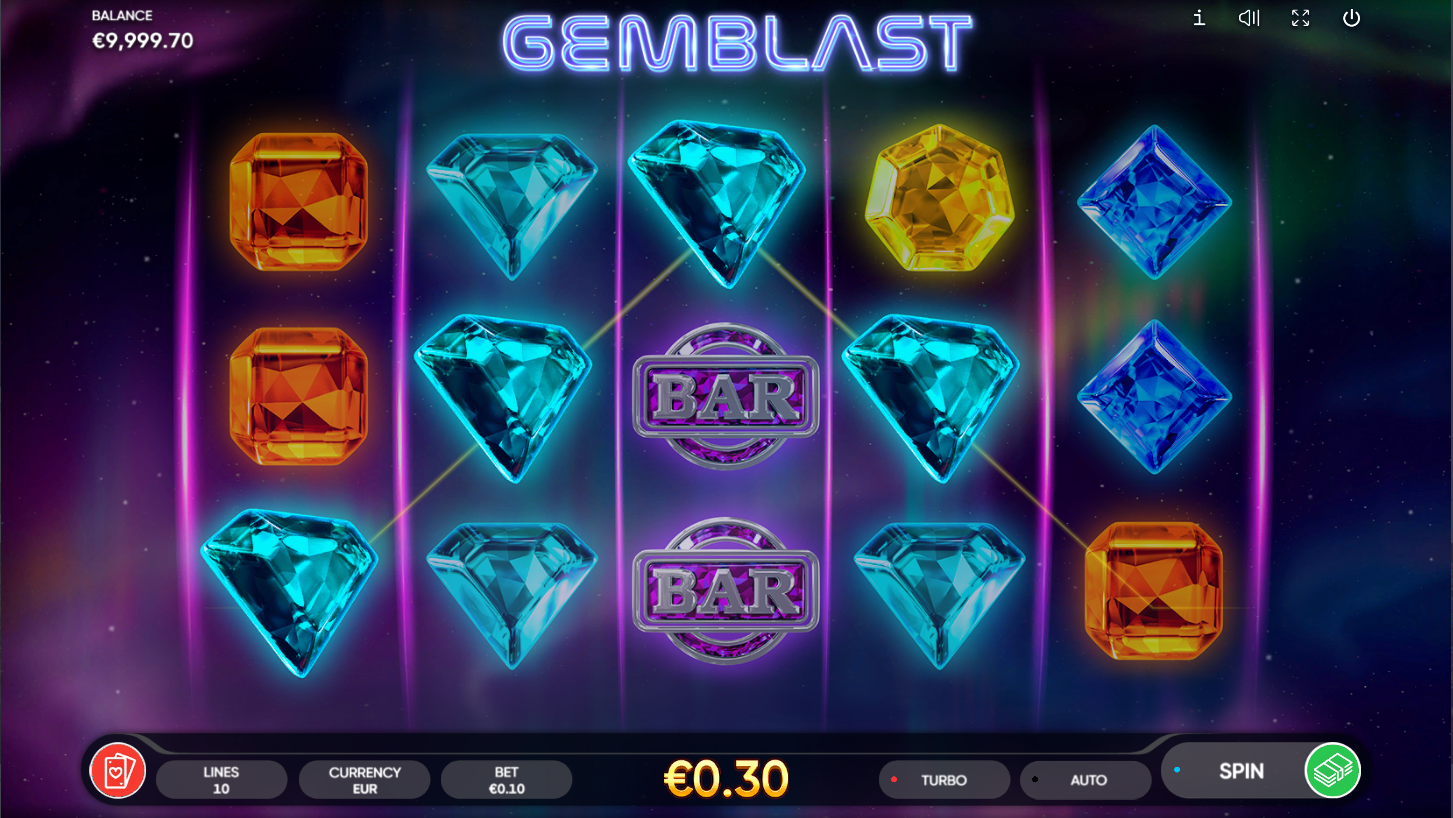Open the game info icon
Image resolution: width=1453 pixels, height=818 pixels.
pyautogui.click(x=1199, y=18)
